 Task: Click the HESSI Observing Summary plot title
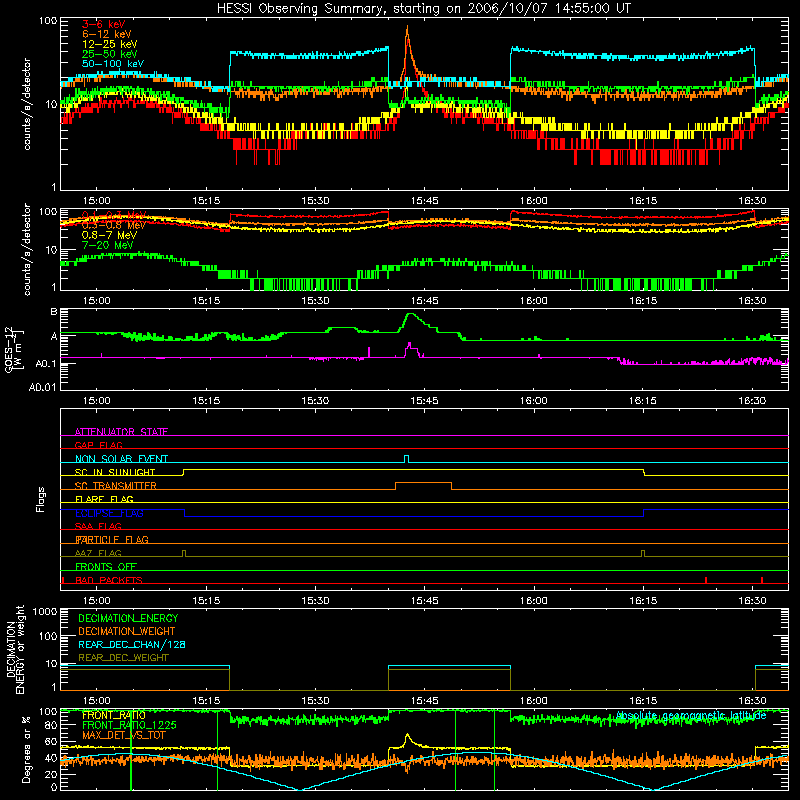pyautogui.click(x=423, y=9)
